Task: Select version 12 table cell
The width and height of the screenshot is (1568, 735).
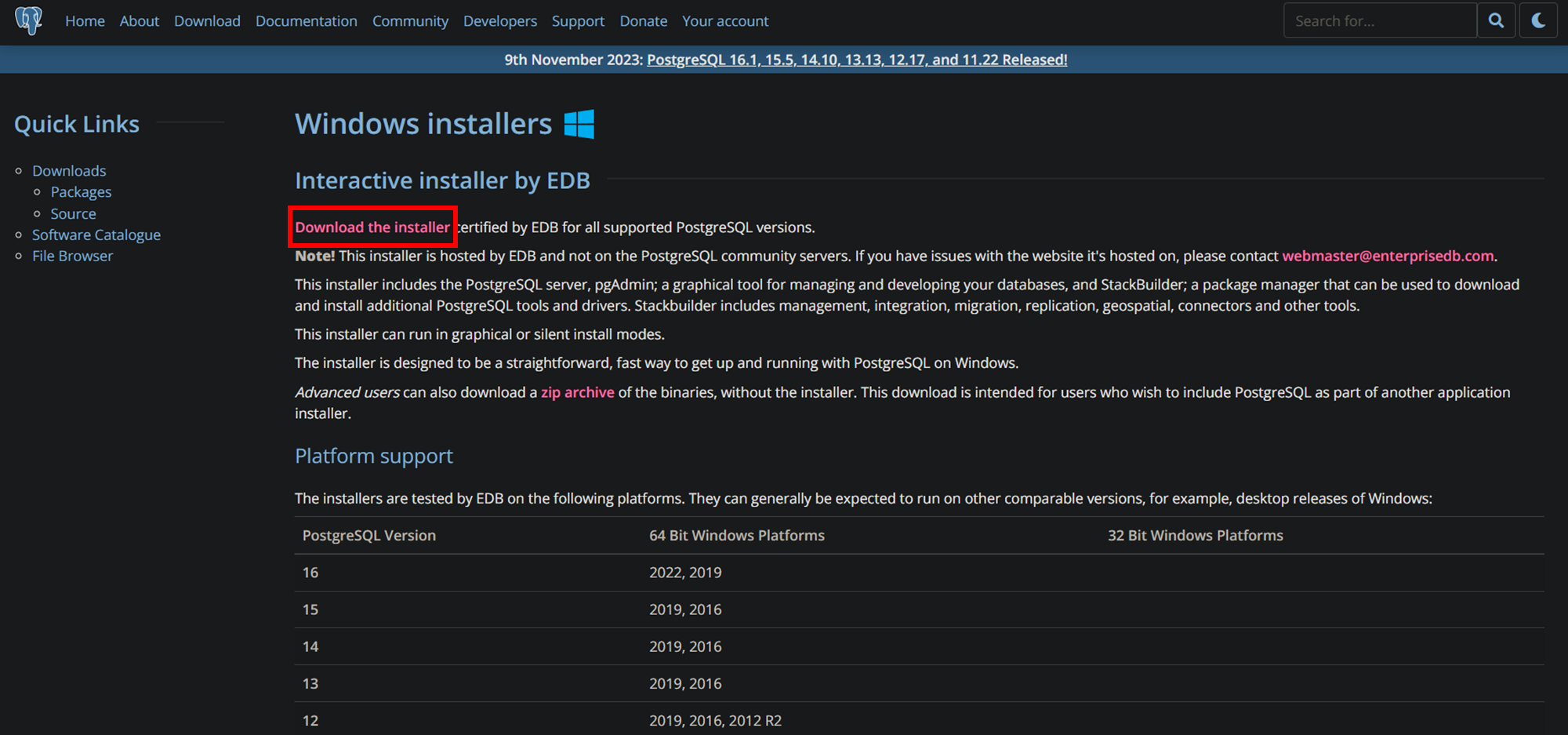Action: pyautogui.click(x=310, y=720)
